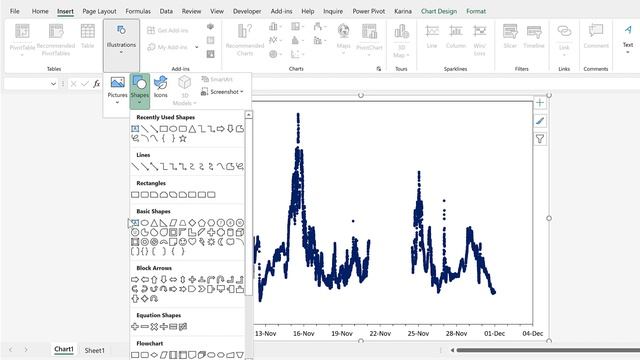Collapse the Shapes gallery button

point(140,91)
